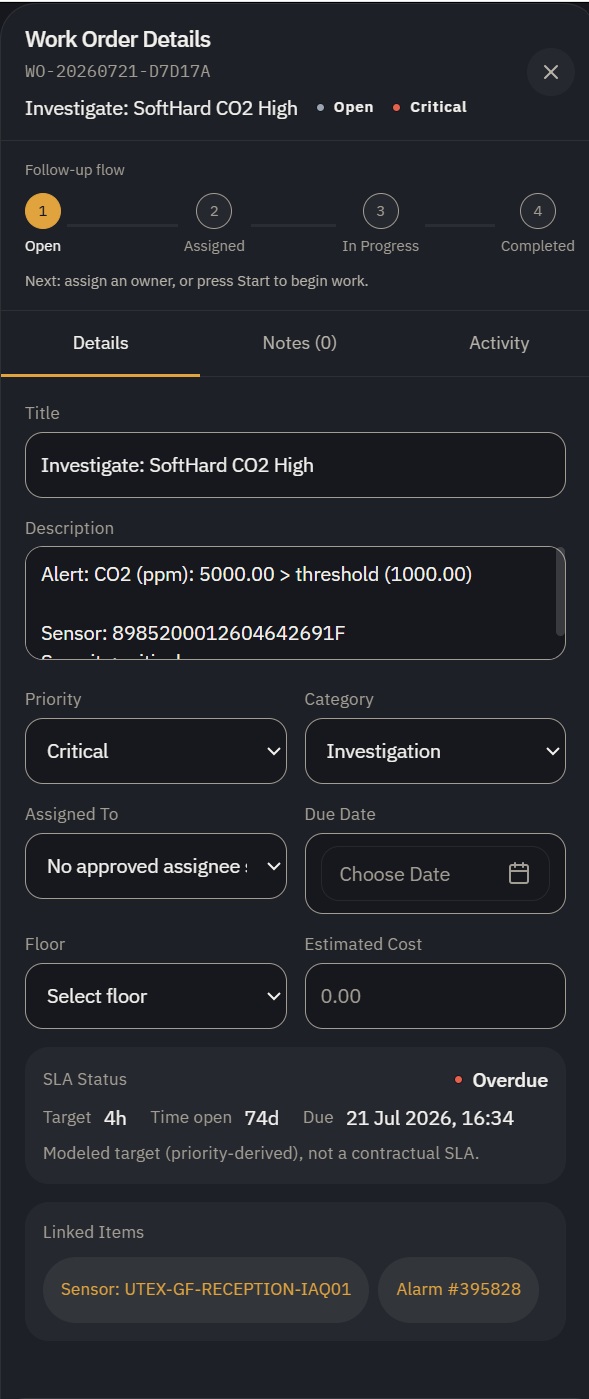Click the header title 'Investigate: SoftHard CO2 High'
Screen dimensions: 589x1399
click(161, 108)
